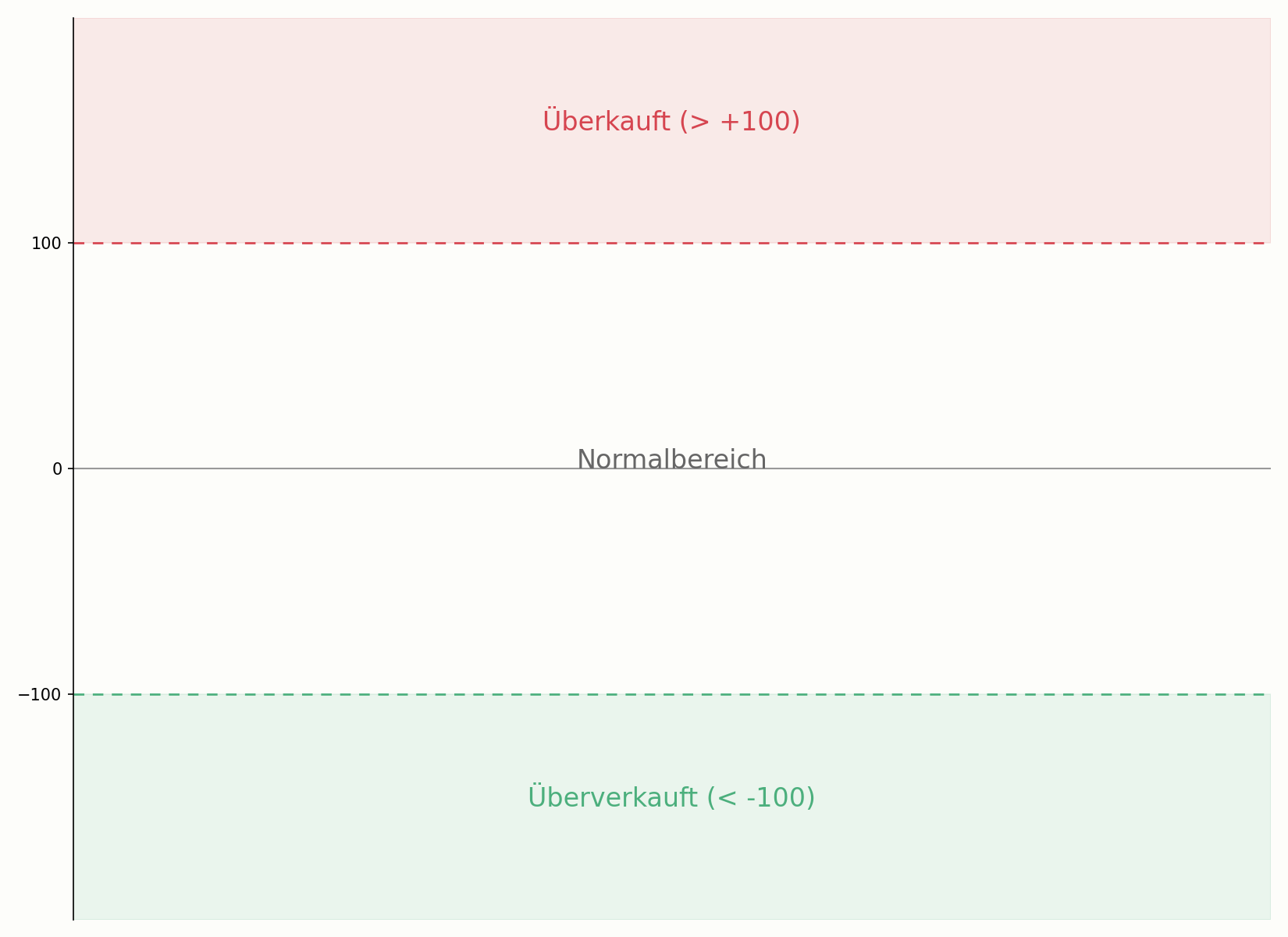Screen dimensions: 1288x937
Task: Click the Überverkauft (< -100) label
Action: pos(671,797)
